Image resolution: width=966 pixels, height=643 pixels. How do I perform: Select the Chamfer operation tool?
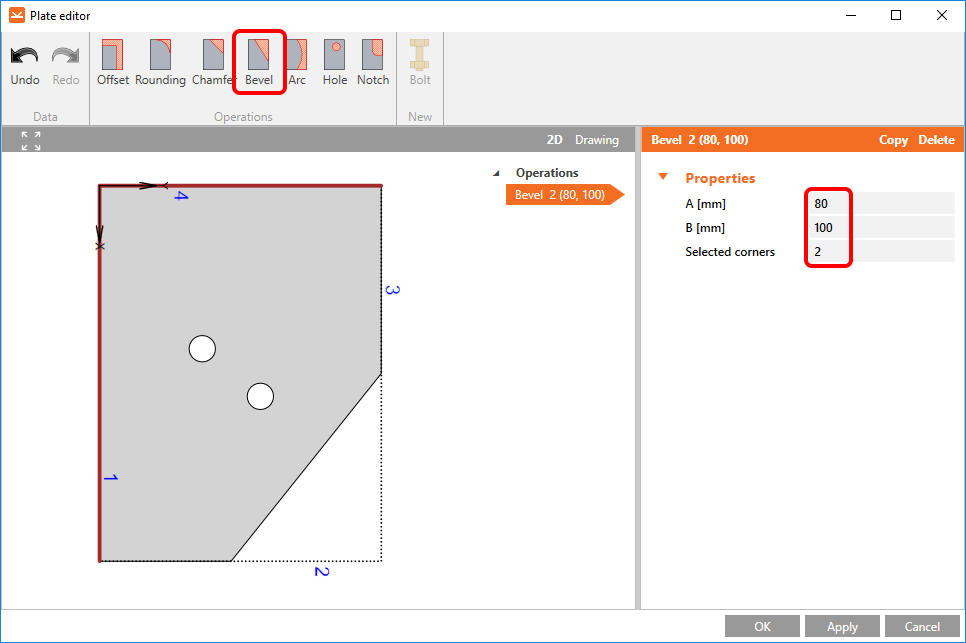click(213, 62)
